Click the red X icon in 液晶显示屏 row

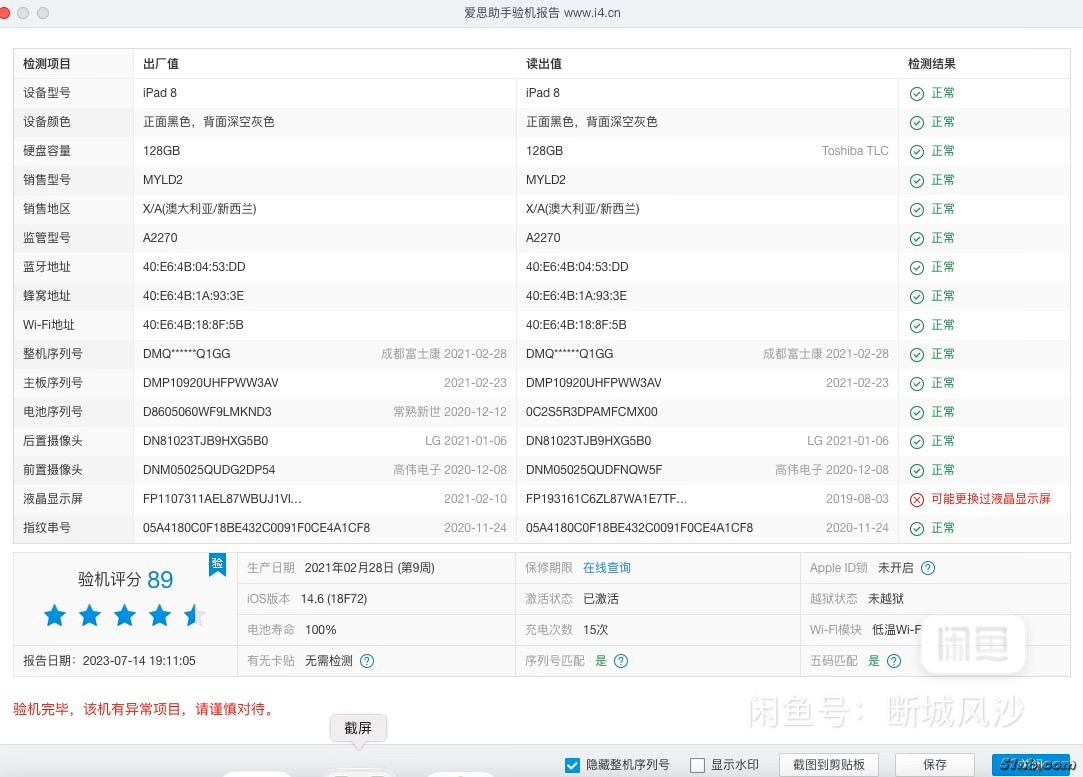tap(916, 499)
